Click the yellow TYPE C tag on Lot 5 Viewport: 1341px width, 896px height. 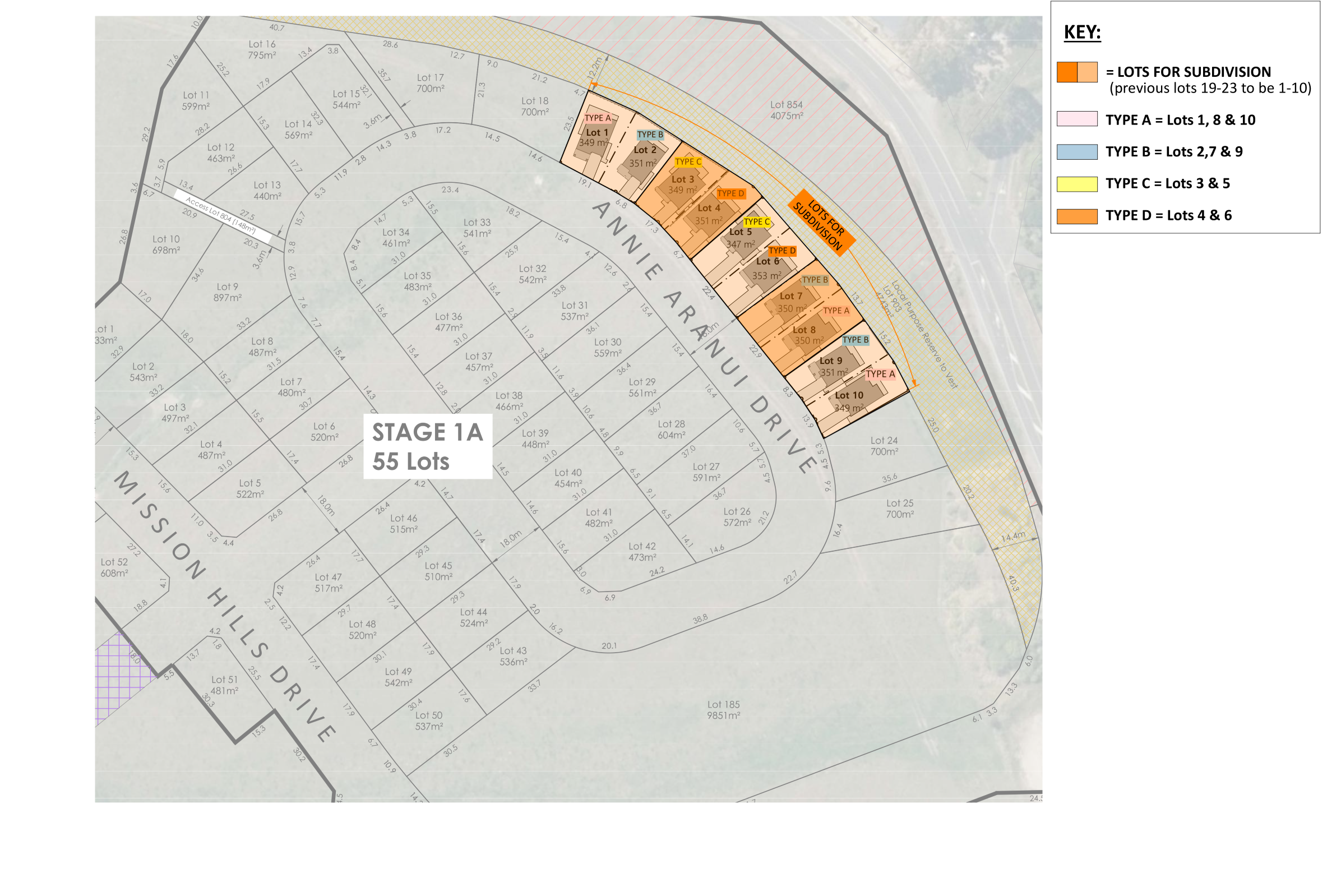(756, 221)
